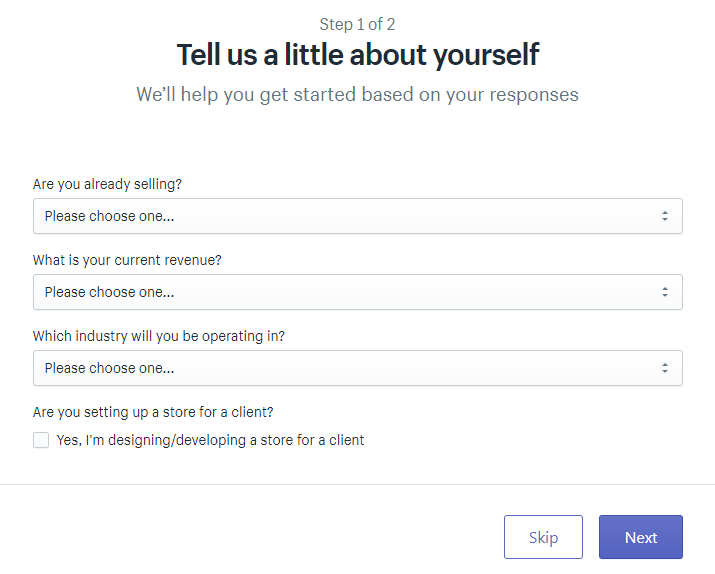This screenshot has height=574, width=715.
Task: Click the "We'll help you get started" subtitle
Action: tap(357, 95)
